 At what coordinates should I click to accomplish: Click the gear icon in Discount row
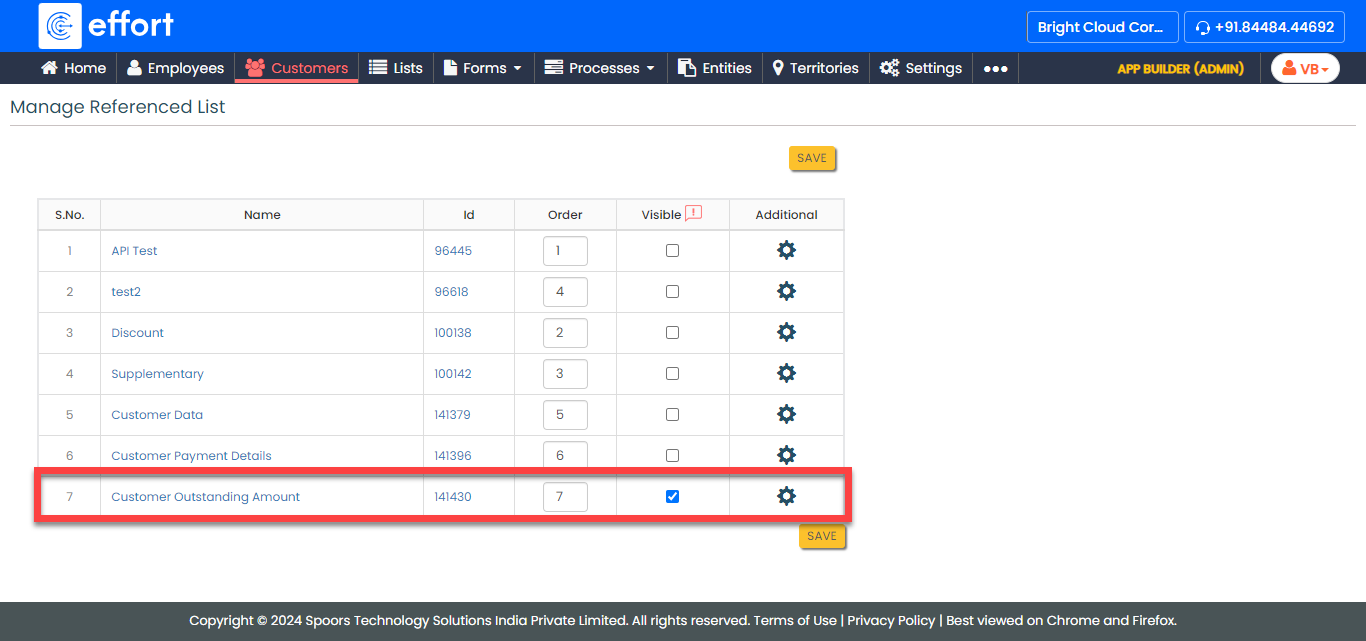[x=786, y=332]
